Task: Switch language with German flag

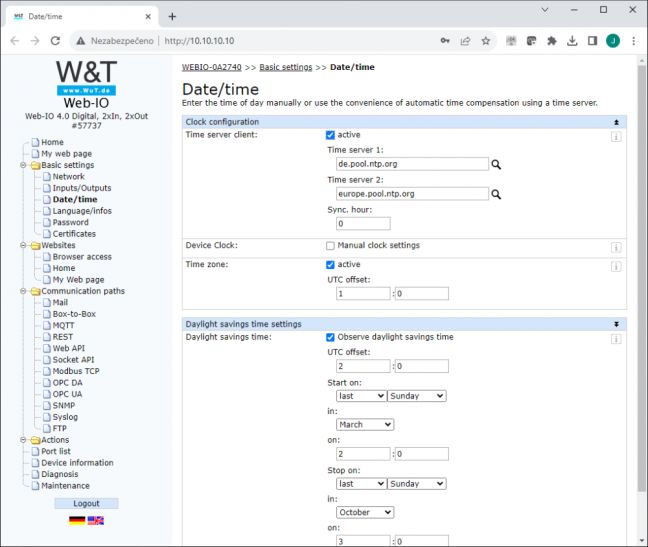Action: point(77,521)
